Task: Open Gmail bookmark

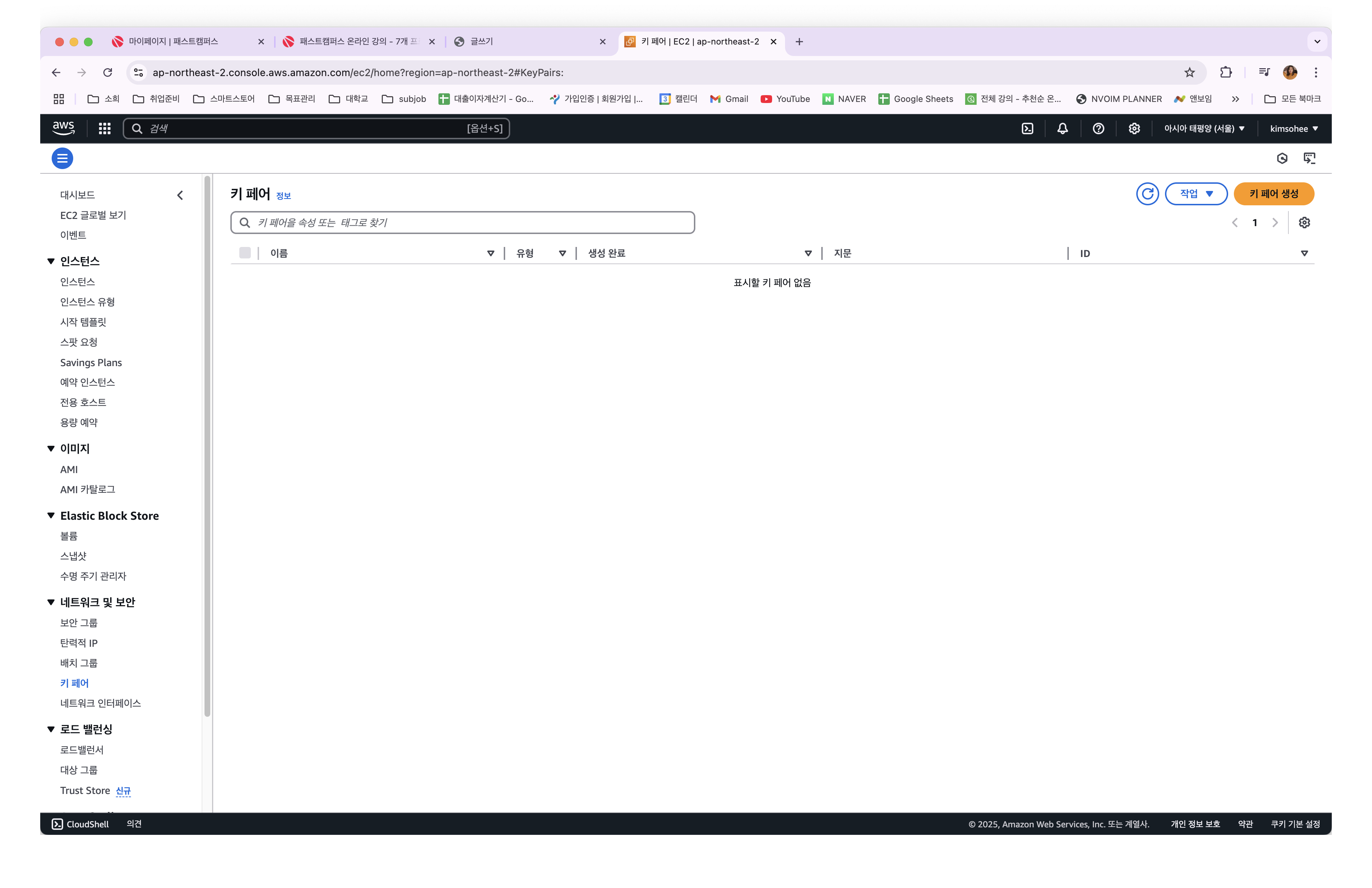Action: [x=729, y=99]
